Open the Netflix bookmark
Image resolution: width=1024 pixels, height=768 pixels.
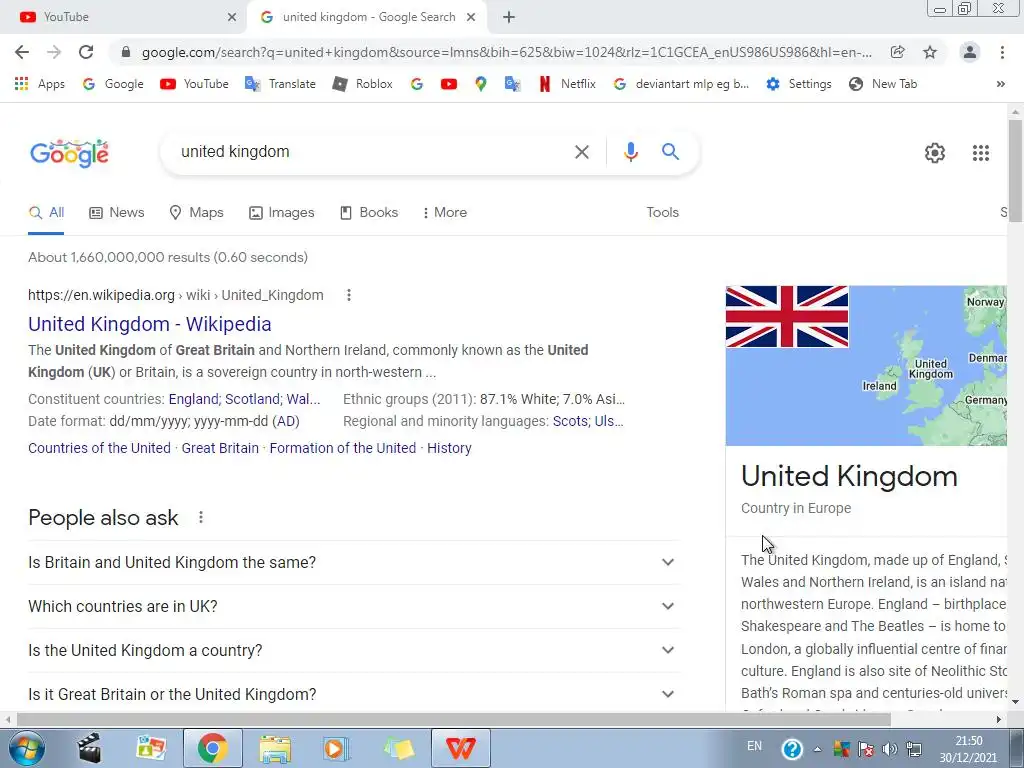[x=567, y=84]
